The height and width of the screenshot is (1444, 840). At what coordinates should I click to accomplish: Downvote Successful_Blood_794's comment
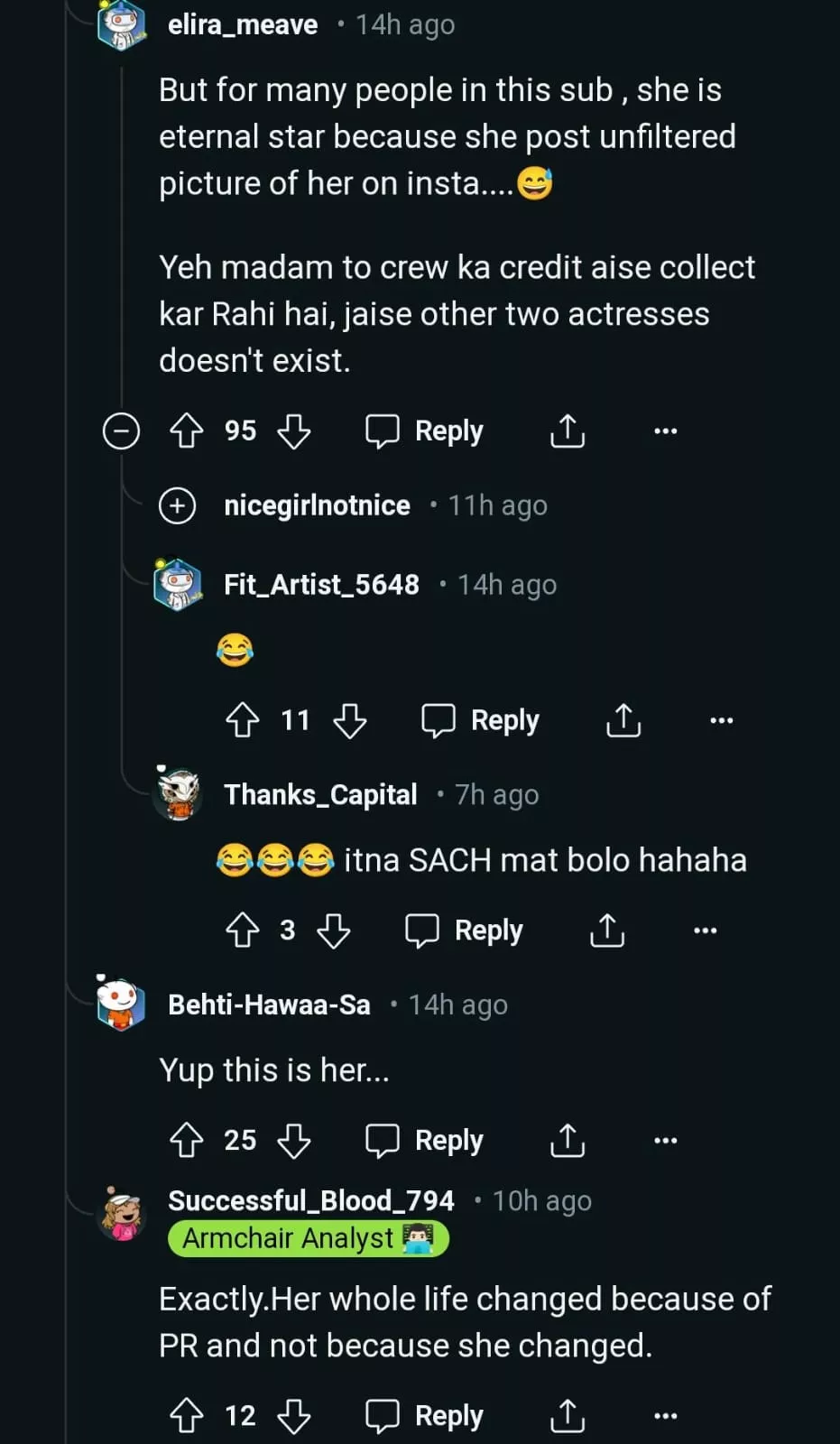(294, 1416)
